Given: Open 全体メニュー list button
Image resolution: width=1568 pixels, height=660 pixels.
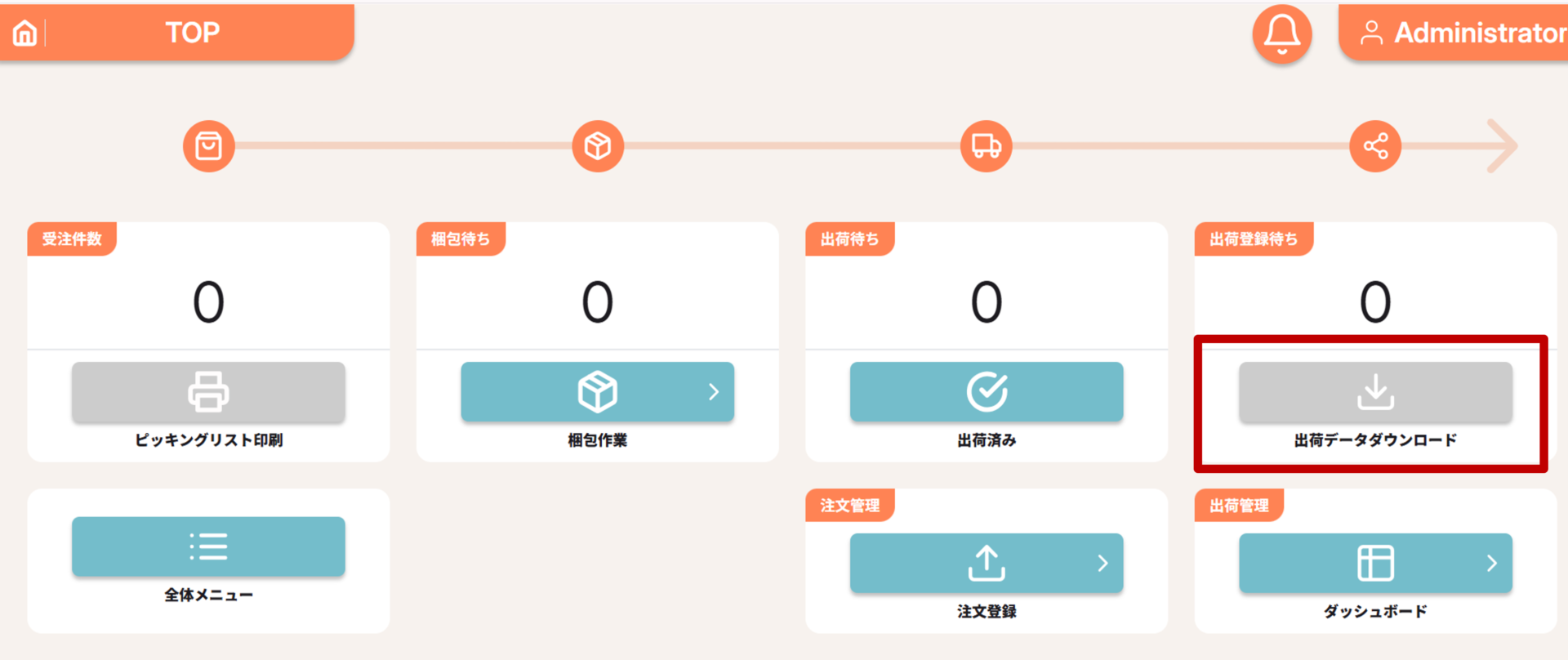Looking at the screenshot, I should pyautogui.click(x=208, y=546).
